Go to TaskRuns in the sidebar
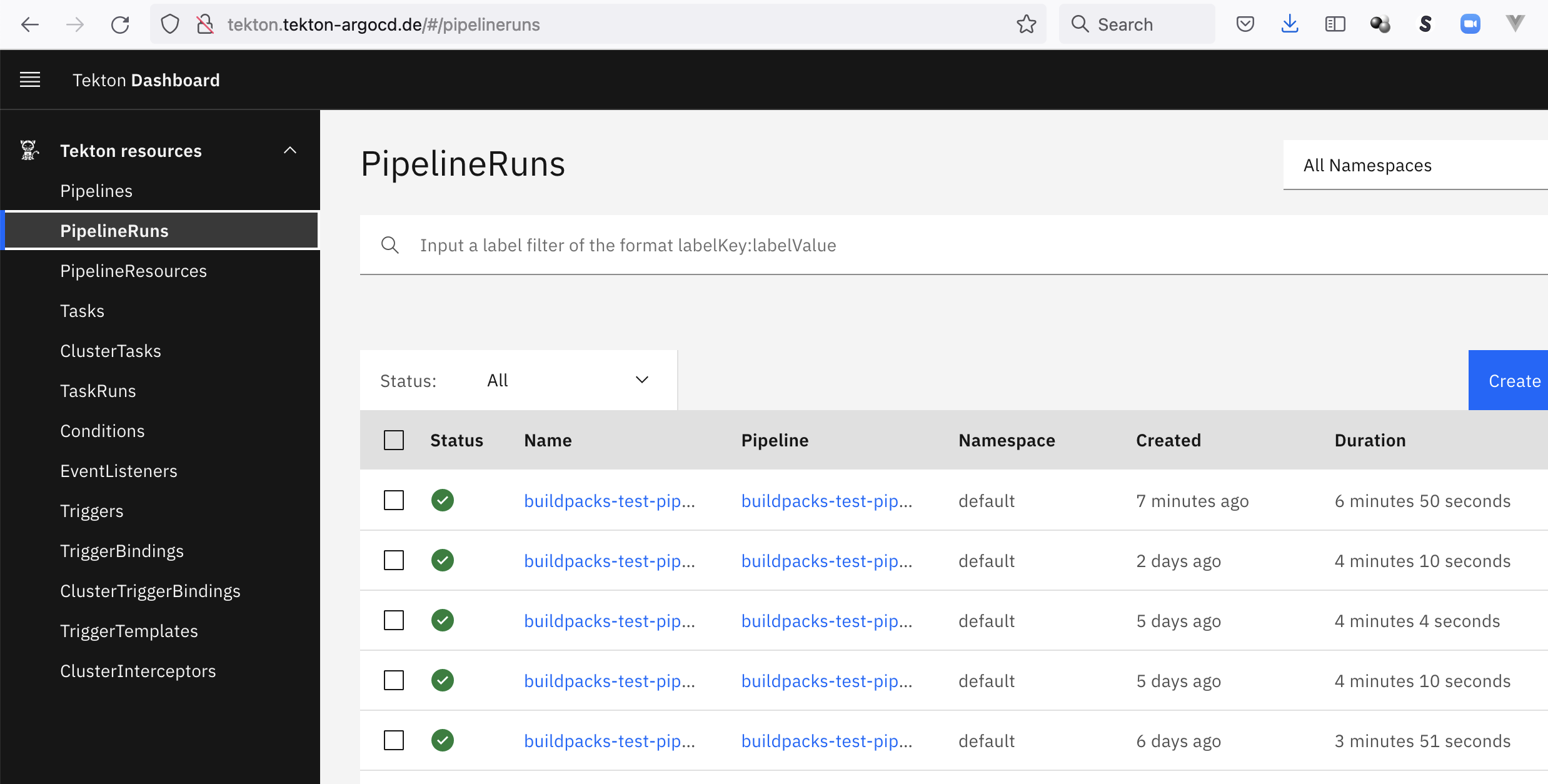The image size is (1548, 784). click(98, 391)
